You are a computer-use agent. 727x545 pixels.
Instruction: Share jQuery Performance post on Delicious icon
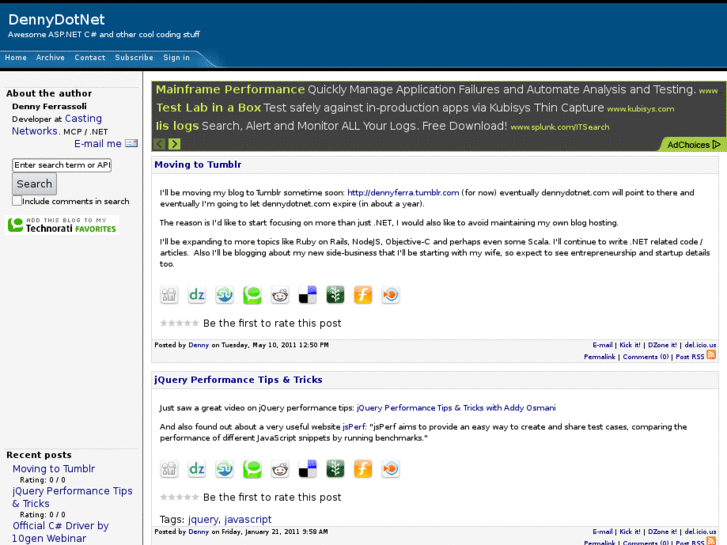[x=307, y=469]
